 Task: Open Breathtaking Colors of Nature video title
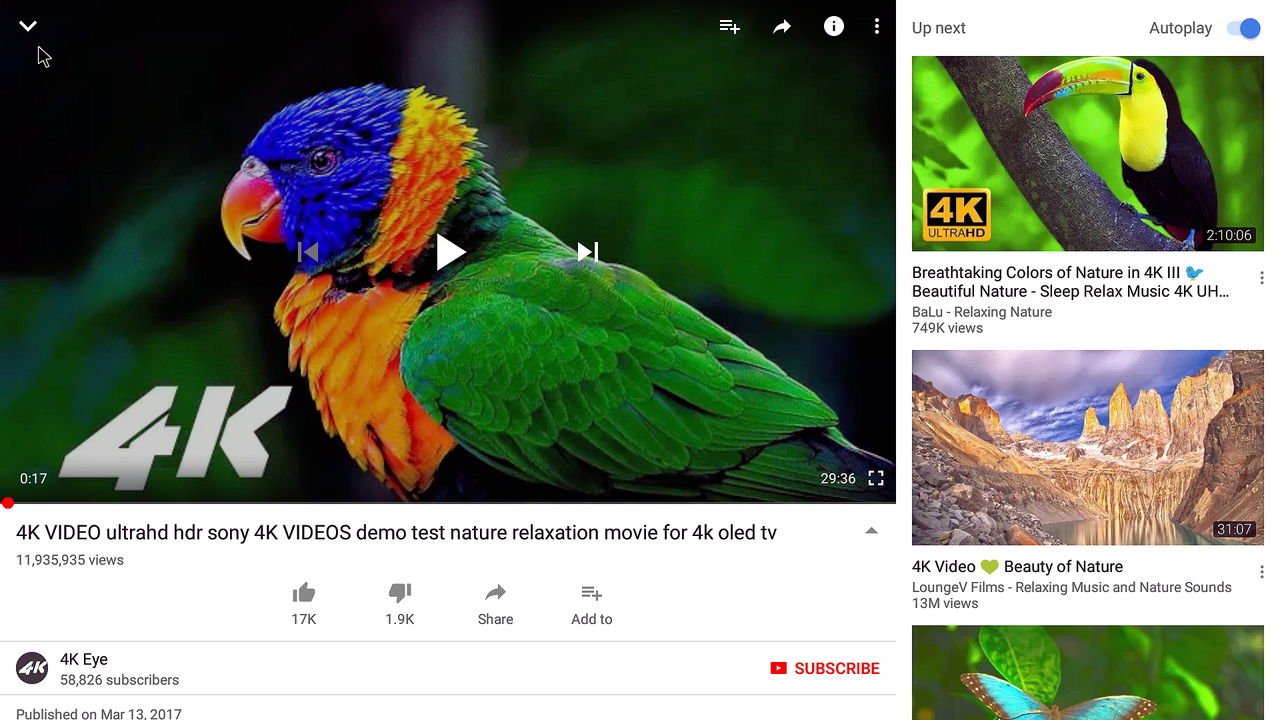(x=1071, y=282)
